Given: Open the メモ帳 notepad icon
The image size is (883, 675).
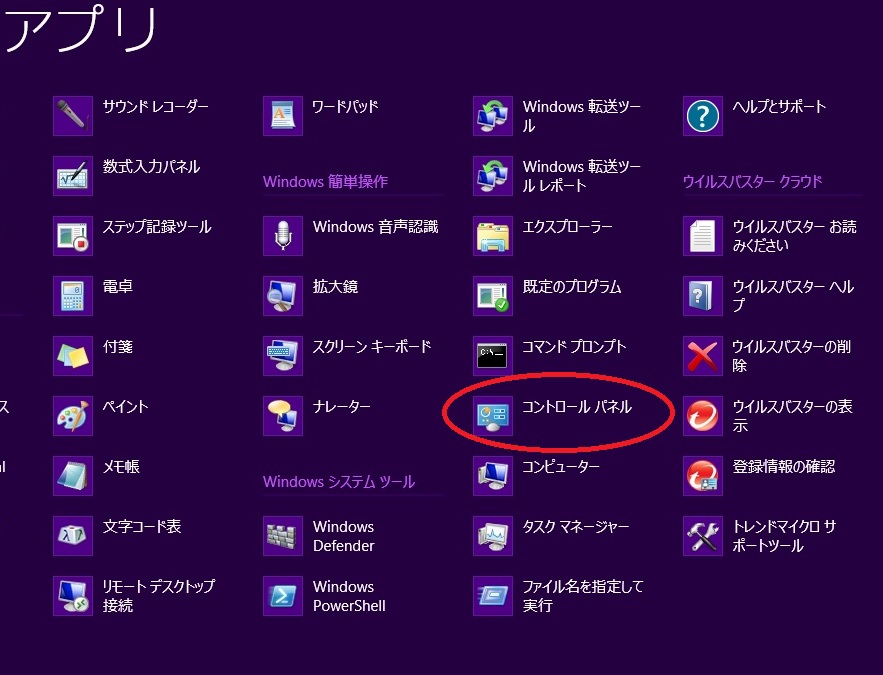Looking at the screenshot, I should pyautogui.click(x=73, y=476).
